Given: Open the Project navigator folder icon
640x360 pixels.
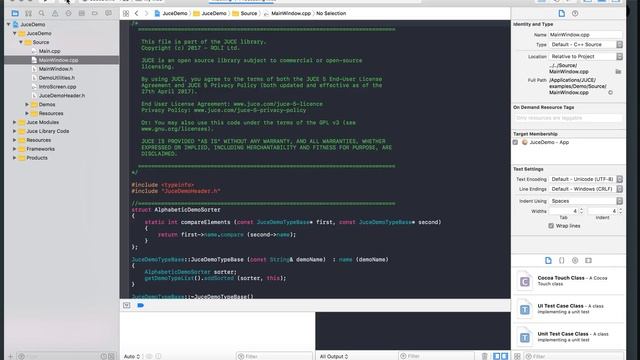Looking at the screenshot, I should point(15,13).
